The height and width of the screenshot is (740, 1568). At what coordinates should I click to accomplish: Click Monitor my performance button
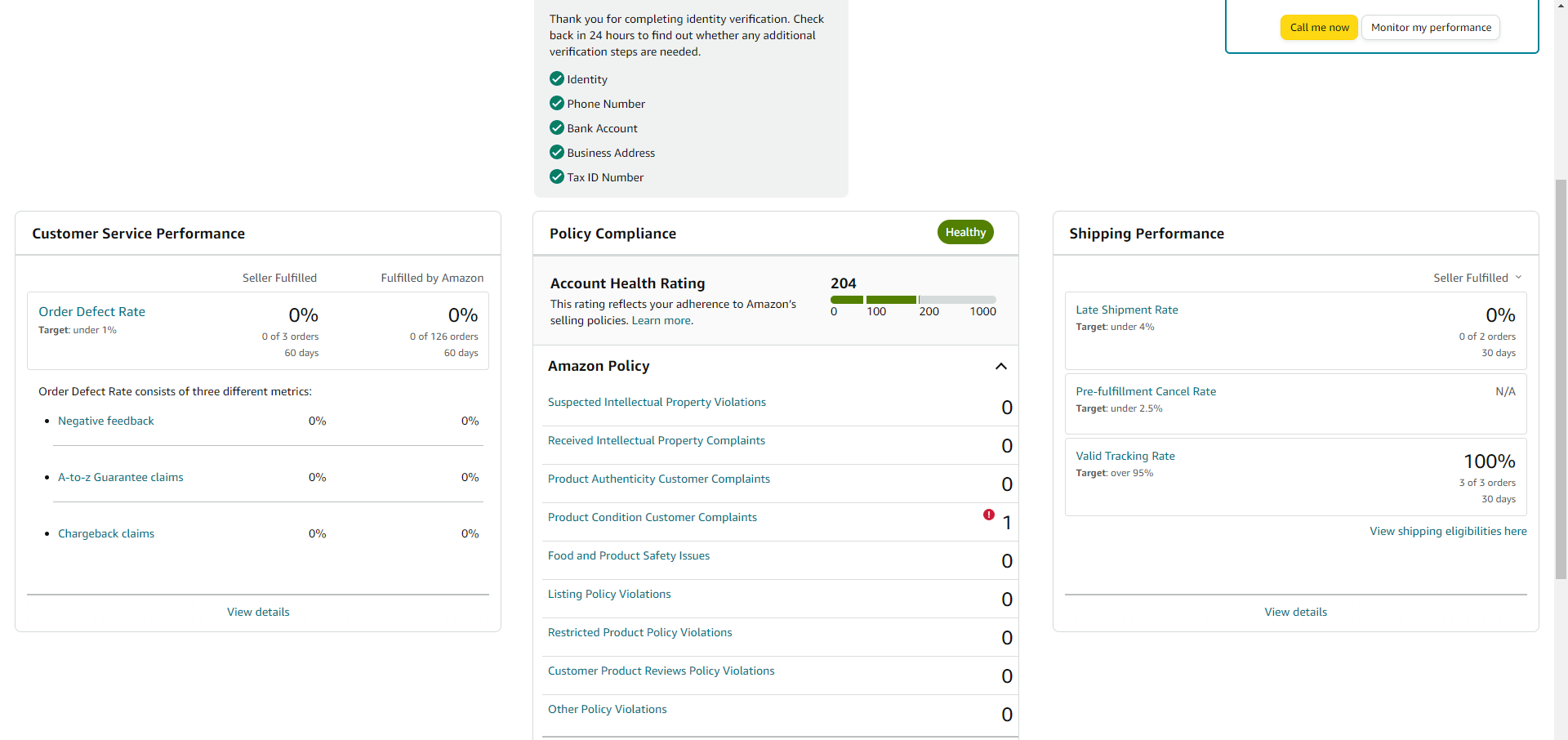point(1431,27)
